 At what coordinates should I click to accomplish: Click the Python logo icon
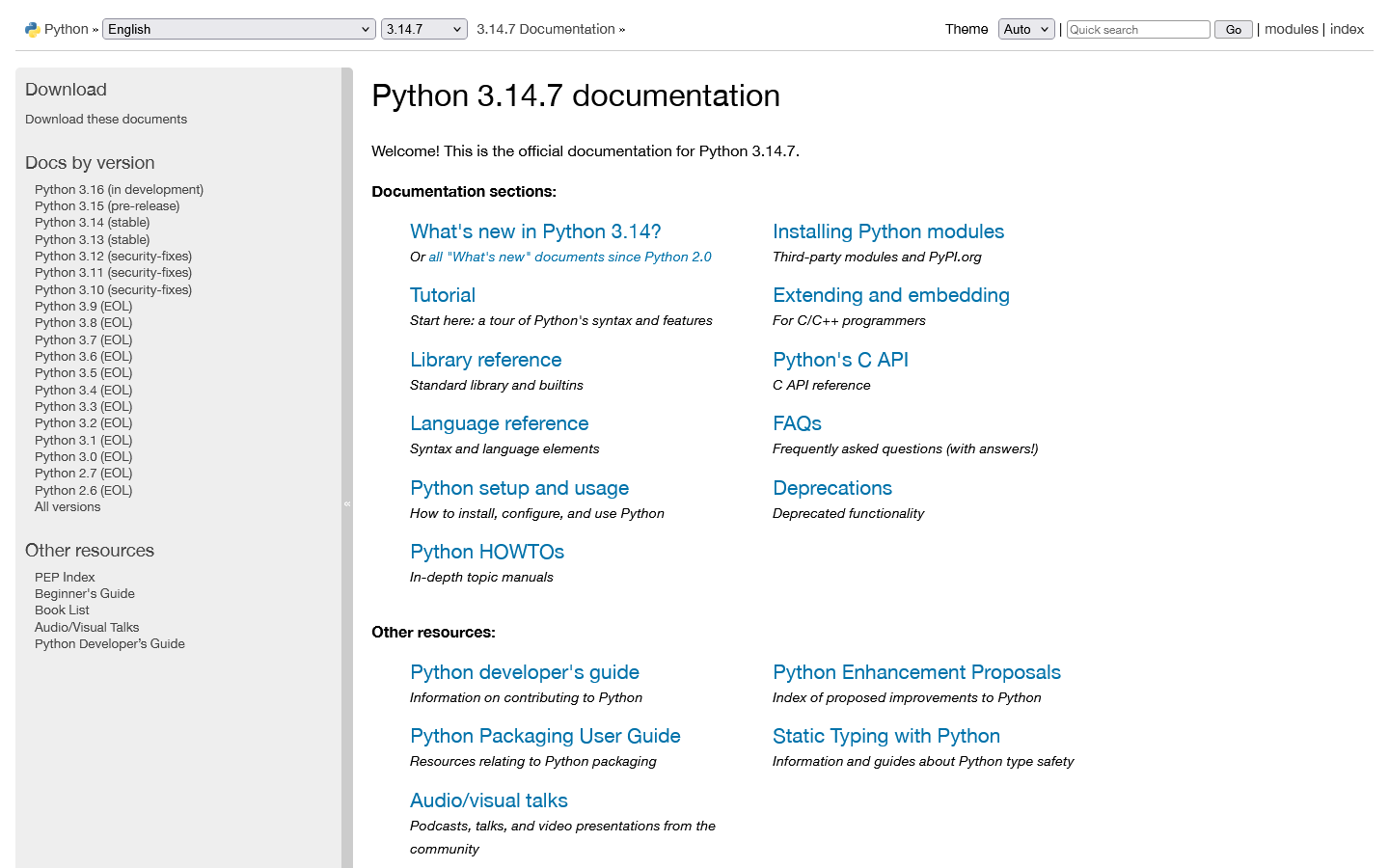tap(32, 30)
